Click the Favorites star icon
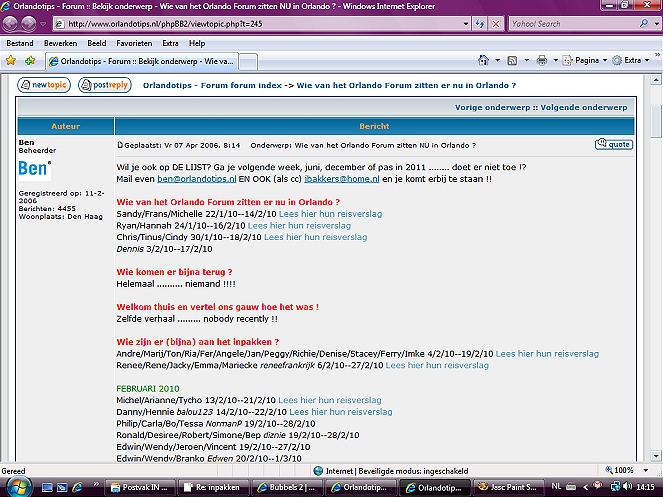This screenshot has height=497, width=663. tap(11, 60)
